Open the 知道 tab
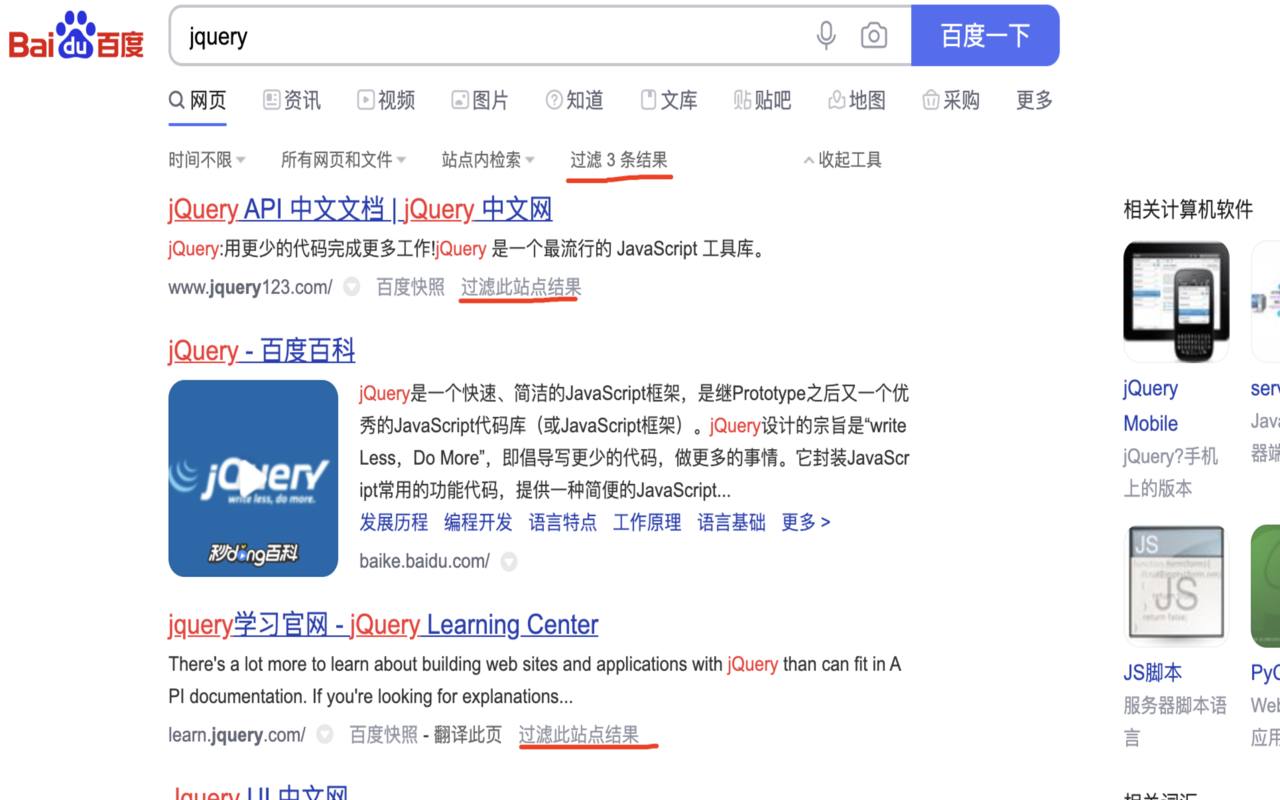The height and width of the screenshot is (800, 1280). click(574, 100)
